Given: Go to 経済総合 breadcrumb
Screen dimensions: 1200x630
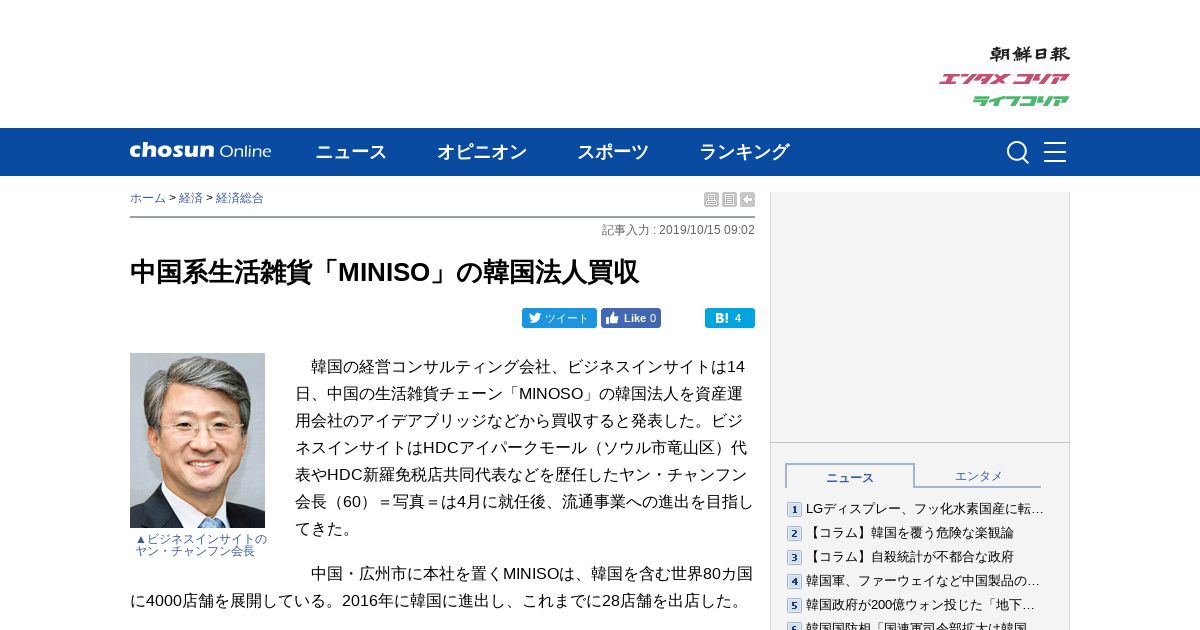Looking at the screenshot, I should [x=240, y=198].
